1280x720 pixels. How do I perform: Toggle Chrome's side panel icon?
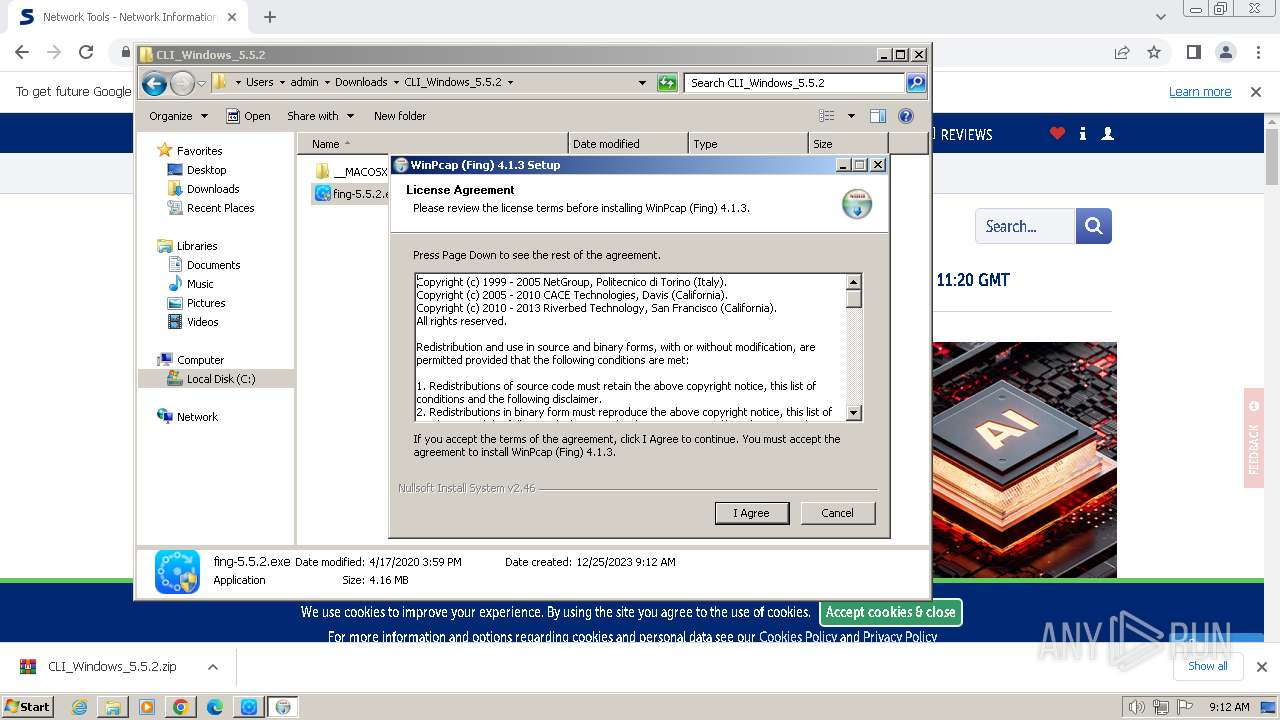1193,52
